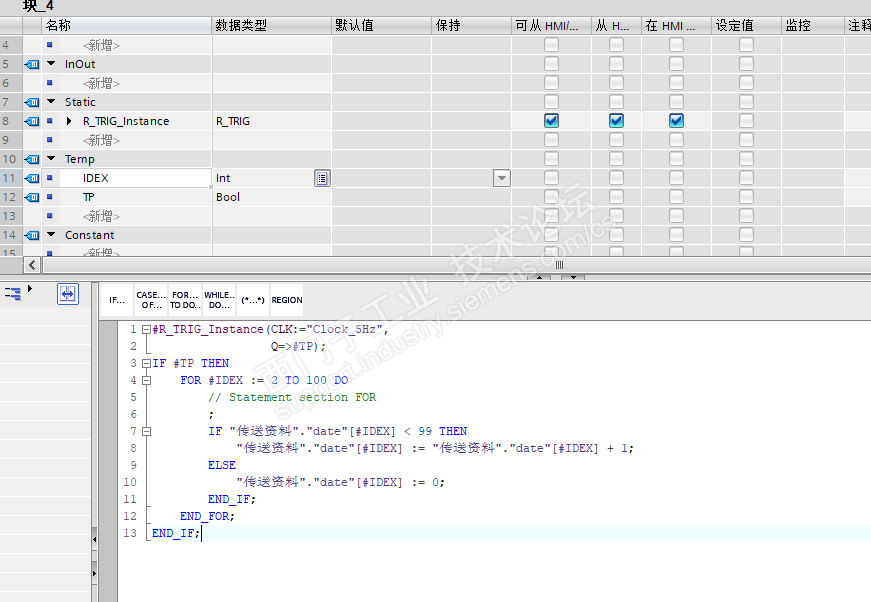Click the outline list icon left of editor
871x602 pixels.
click(13, 293)
